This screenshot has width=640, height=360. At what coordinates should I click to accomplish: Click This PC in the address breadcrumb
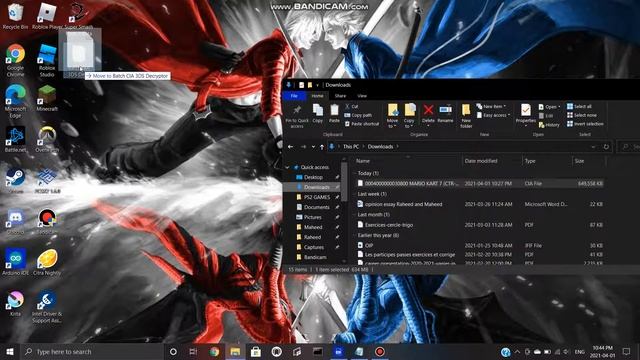coord(351,147)
